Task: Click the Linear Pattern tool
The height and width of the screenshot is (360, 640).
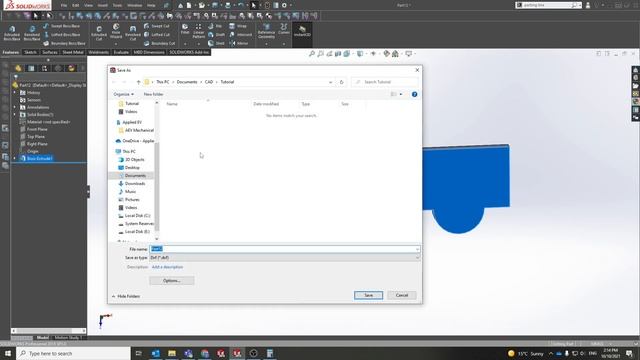Action: [198, 31]
